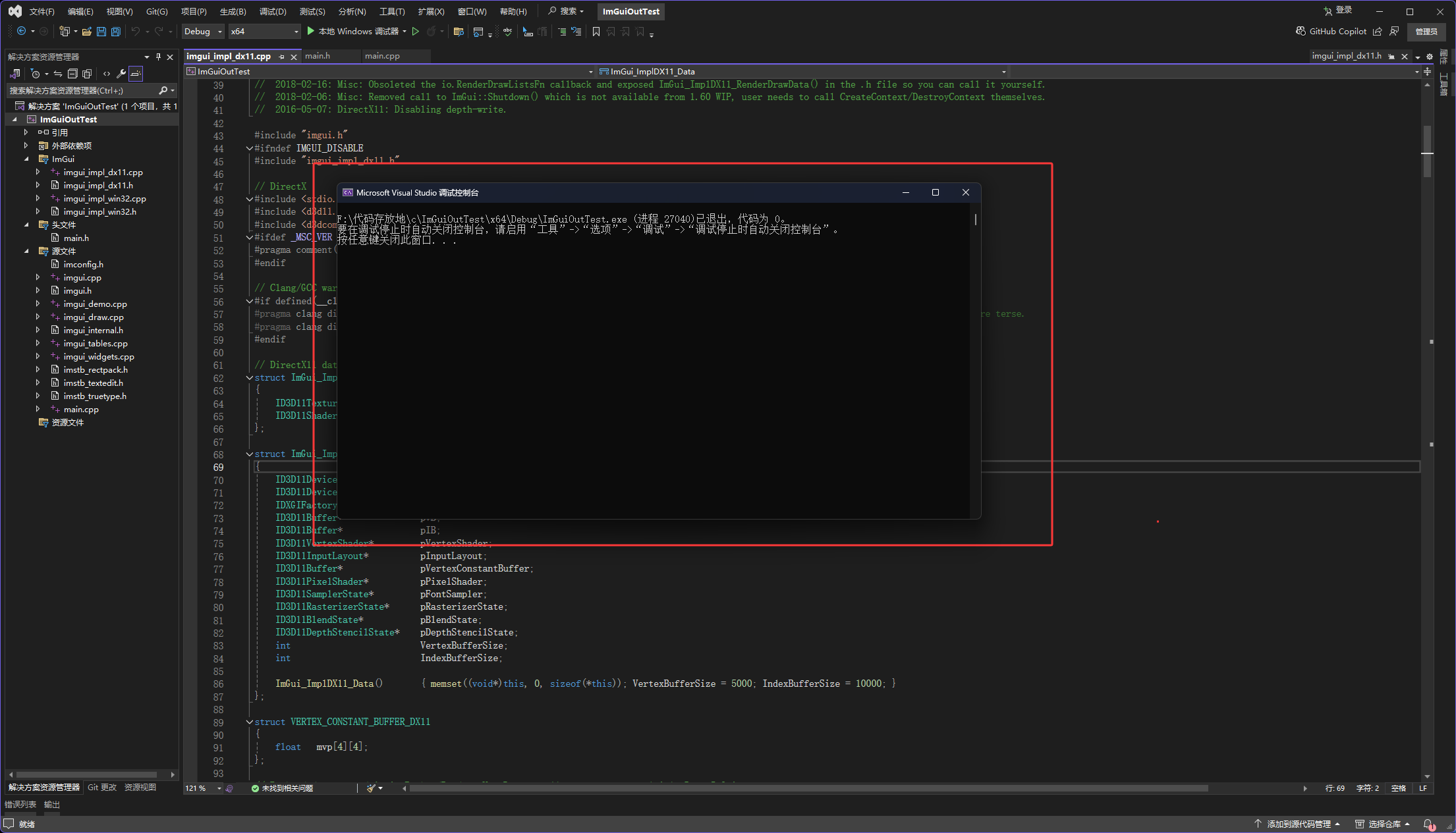Select imgui_impl_win32.cpp in Solution Explorer
This screenshot has width=1456, height=833.
point(105,198)
